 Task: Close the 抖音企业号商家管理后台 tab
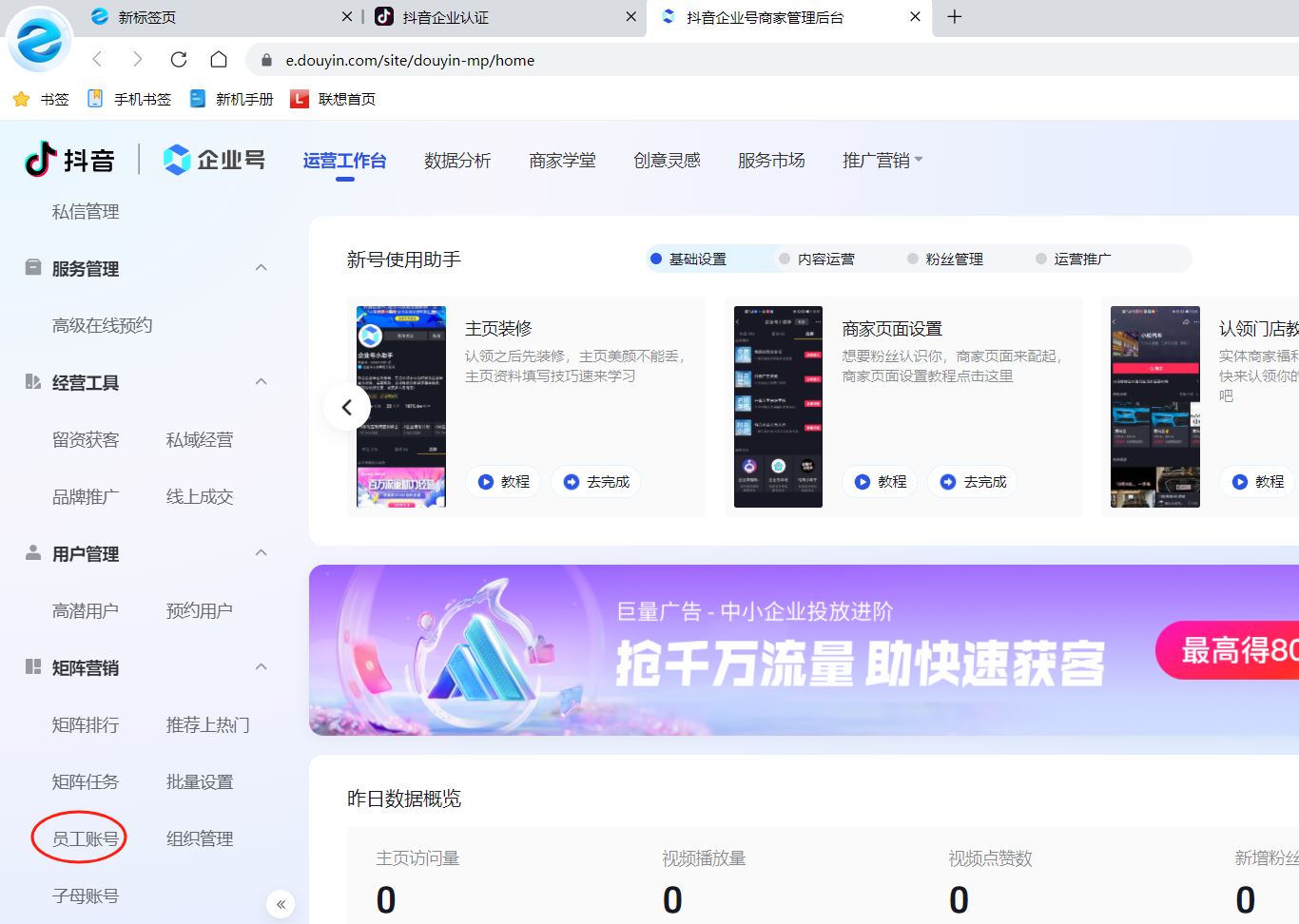coord(915,17)
